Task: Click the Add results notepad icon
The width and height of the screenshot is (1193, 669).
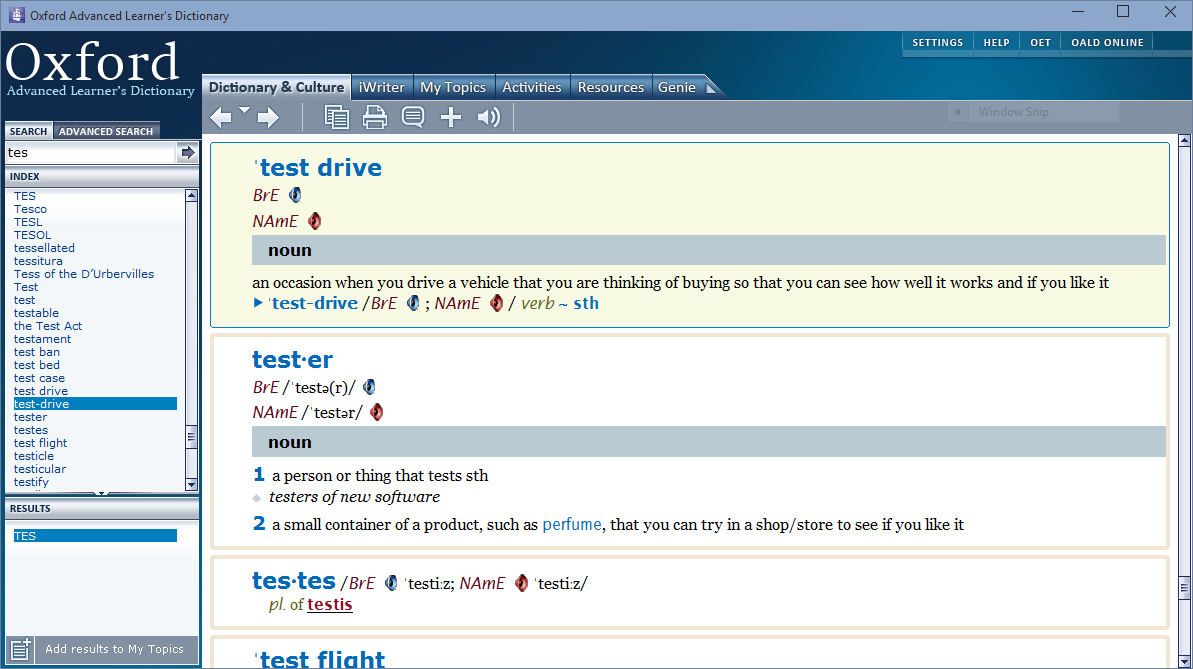Action: click(20, 649)
